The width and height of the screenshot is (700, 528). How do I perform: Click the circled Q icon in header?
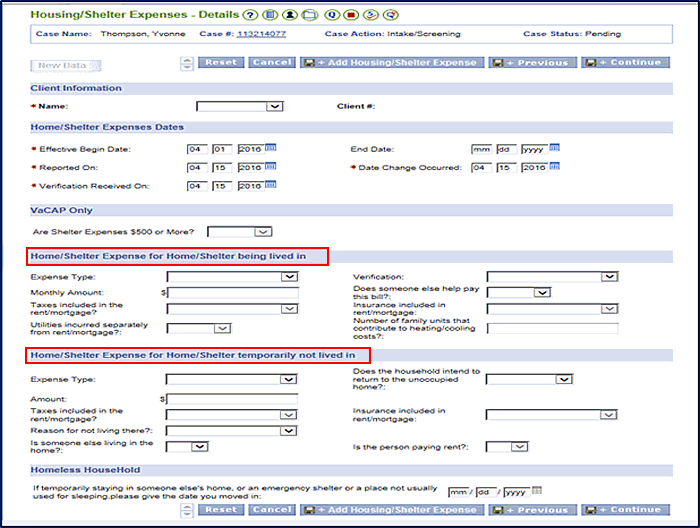pyautogui.click(x=332, y=15)
